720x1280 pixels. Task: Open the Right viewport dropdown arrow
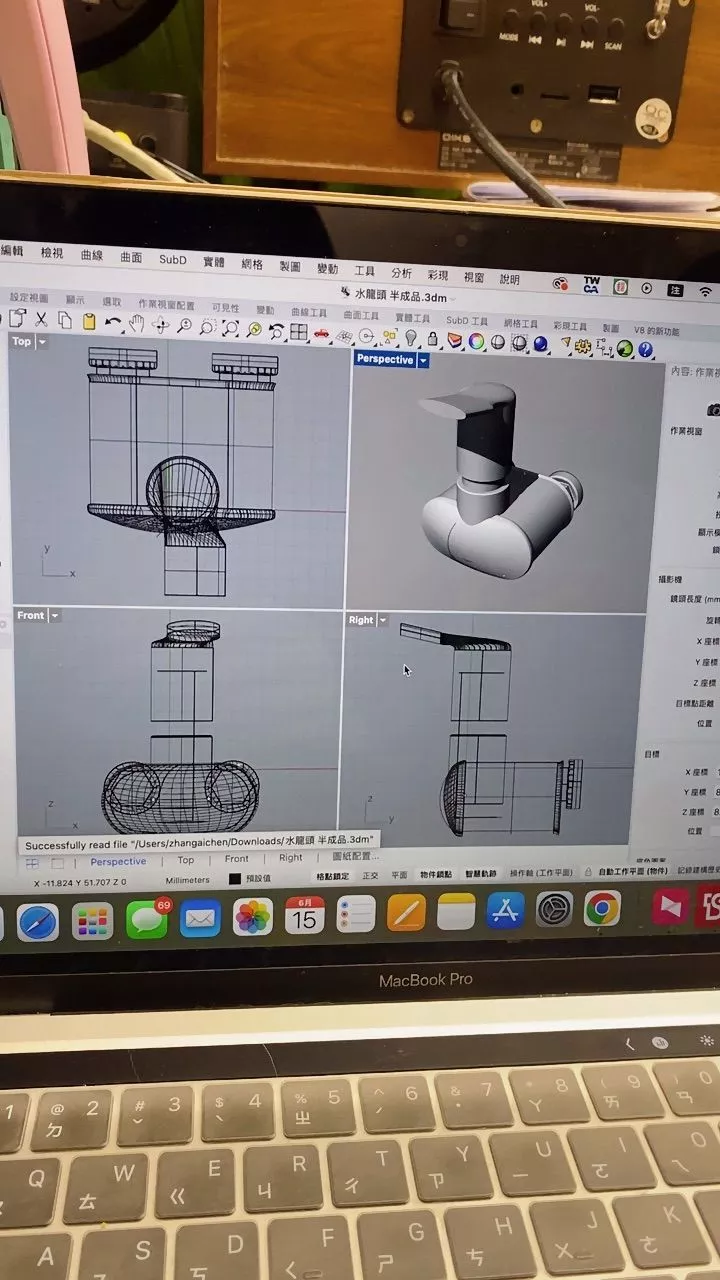382,620
